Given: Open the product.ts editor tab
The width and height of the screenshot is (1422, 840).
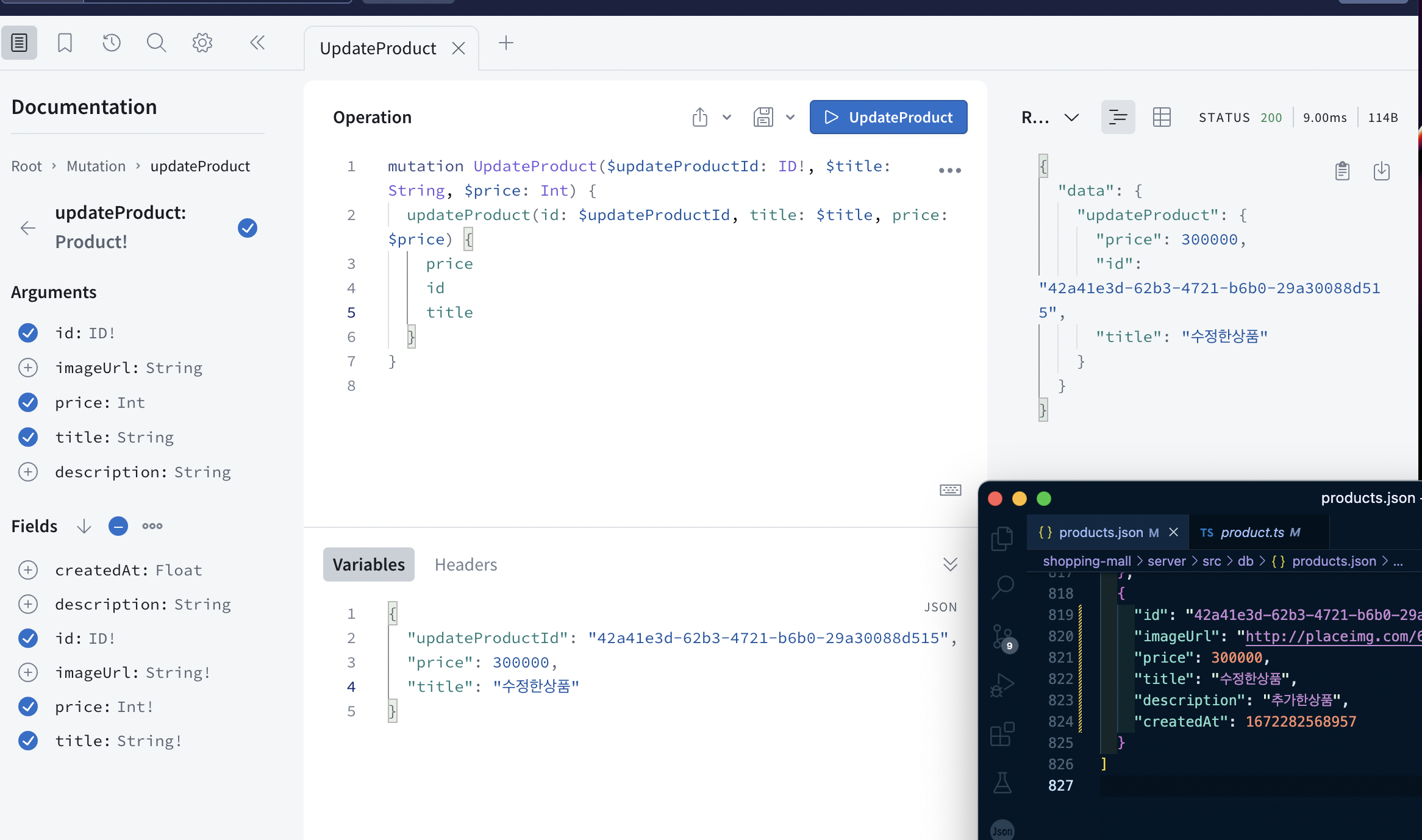Looking at the screenshot, I should (x=1251, y=532).
